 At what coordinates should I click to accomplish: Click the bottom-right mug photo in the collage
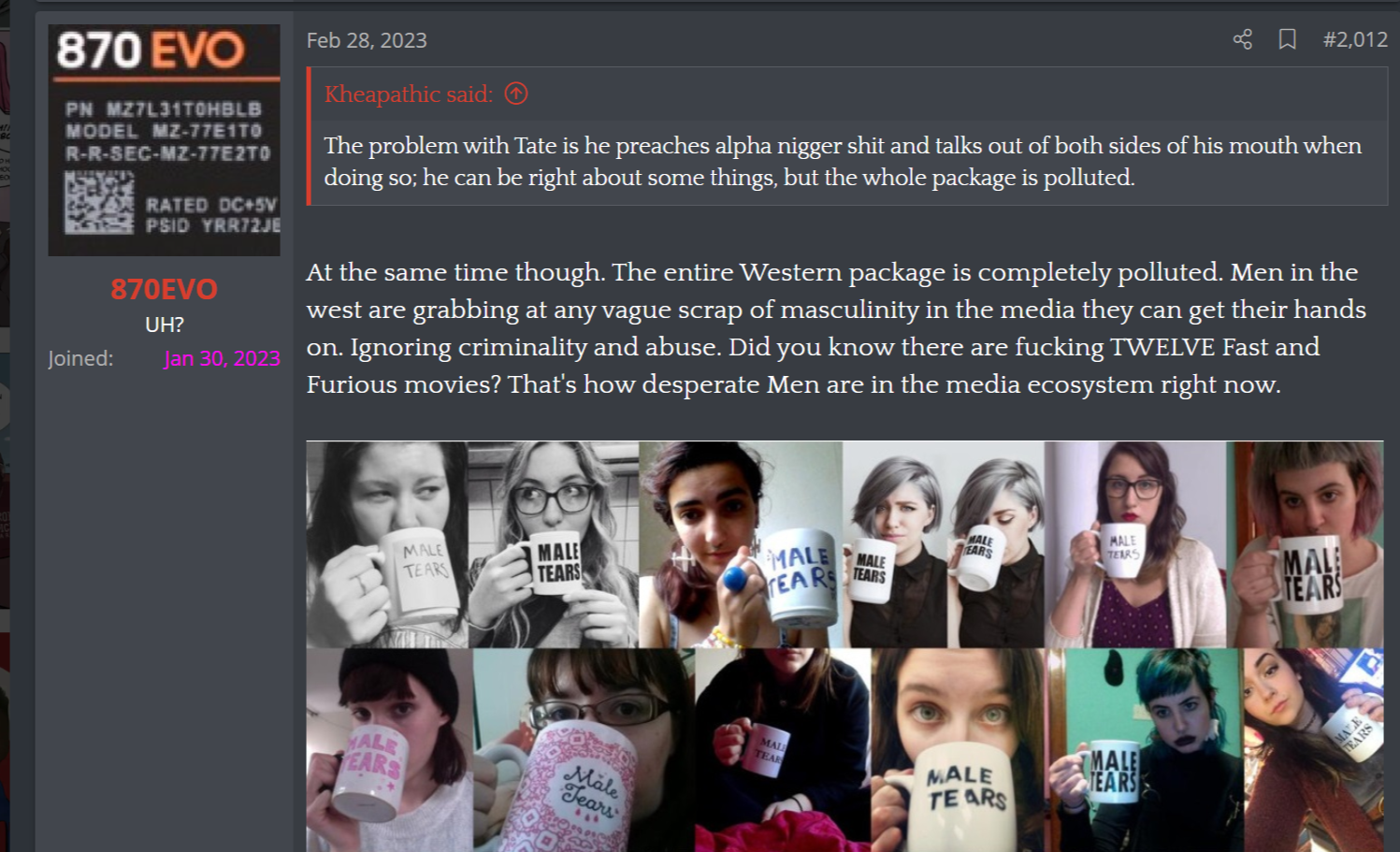tap(1313, 750)
